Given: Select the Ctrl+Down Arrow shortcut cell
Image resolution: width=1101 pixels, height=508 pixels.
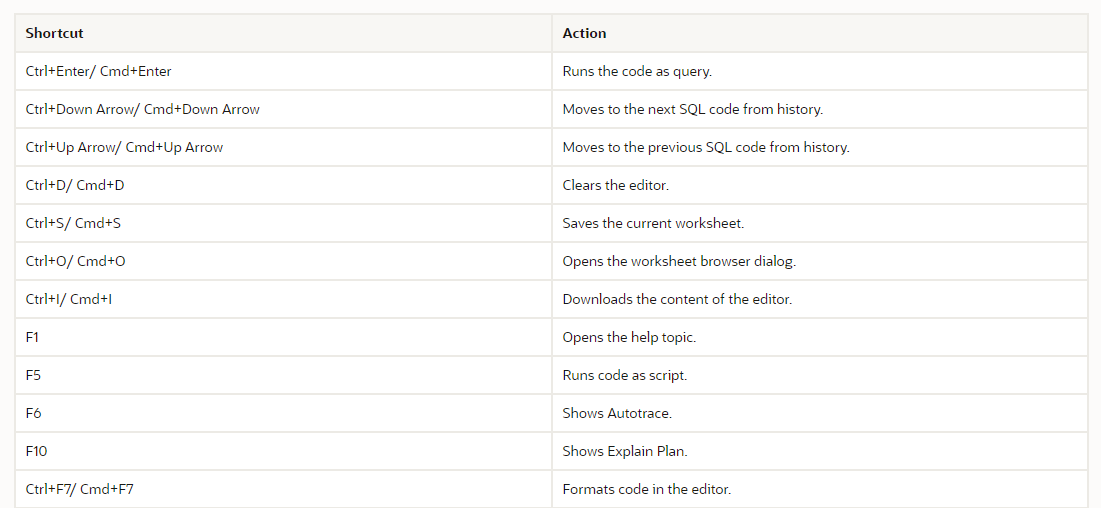Looking at the screenshot, I should 283,109.
